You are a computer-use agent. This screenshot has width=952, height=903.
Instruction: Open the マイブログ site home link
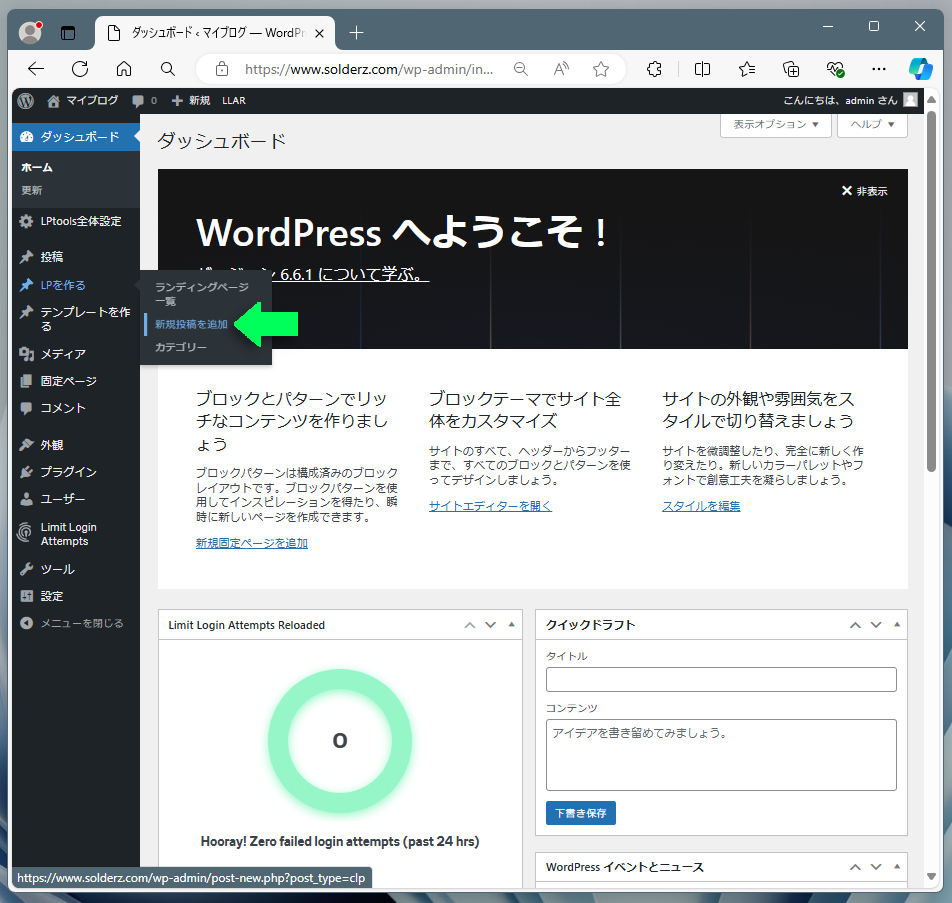click(83, 101)
